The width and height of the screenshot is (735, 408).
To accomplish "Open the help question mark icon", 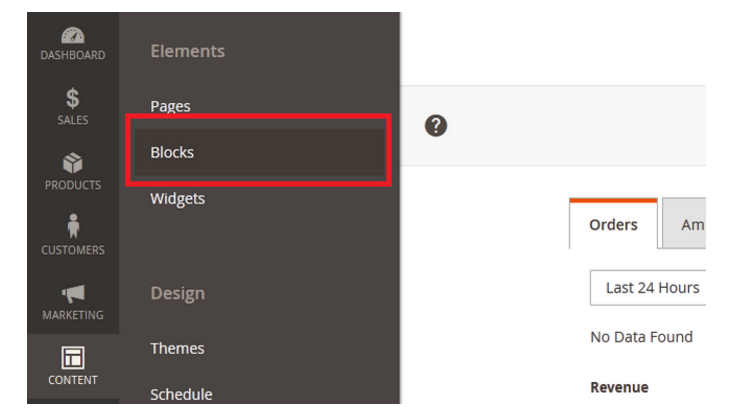I will tap(436, 126).
